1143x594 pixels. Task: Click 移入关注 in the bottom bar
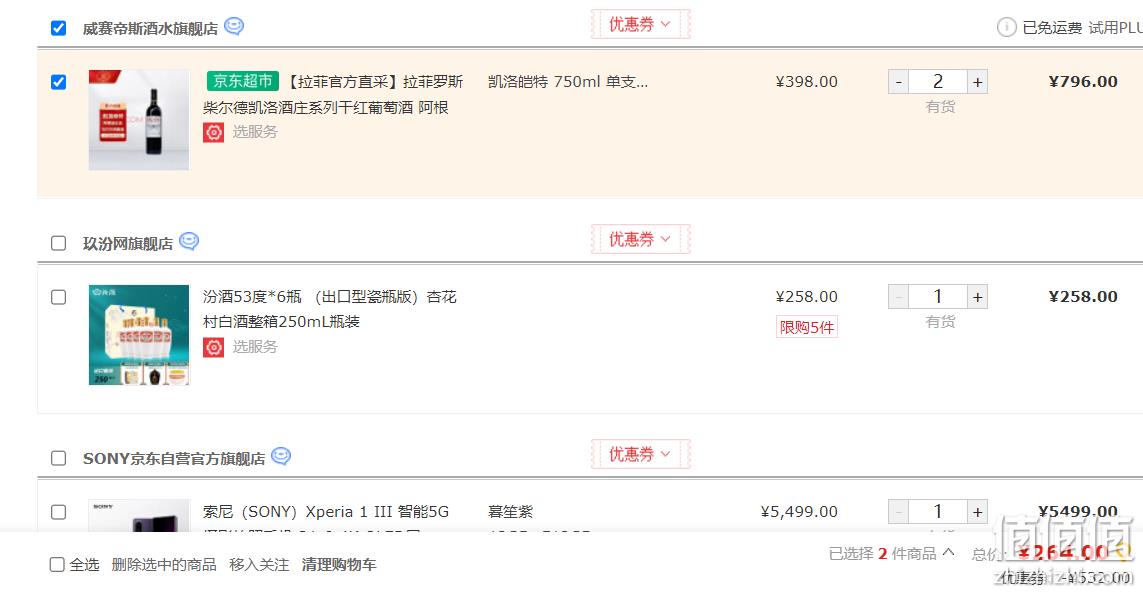click(x=259, y=565)
